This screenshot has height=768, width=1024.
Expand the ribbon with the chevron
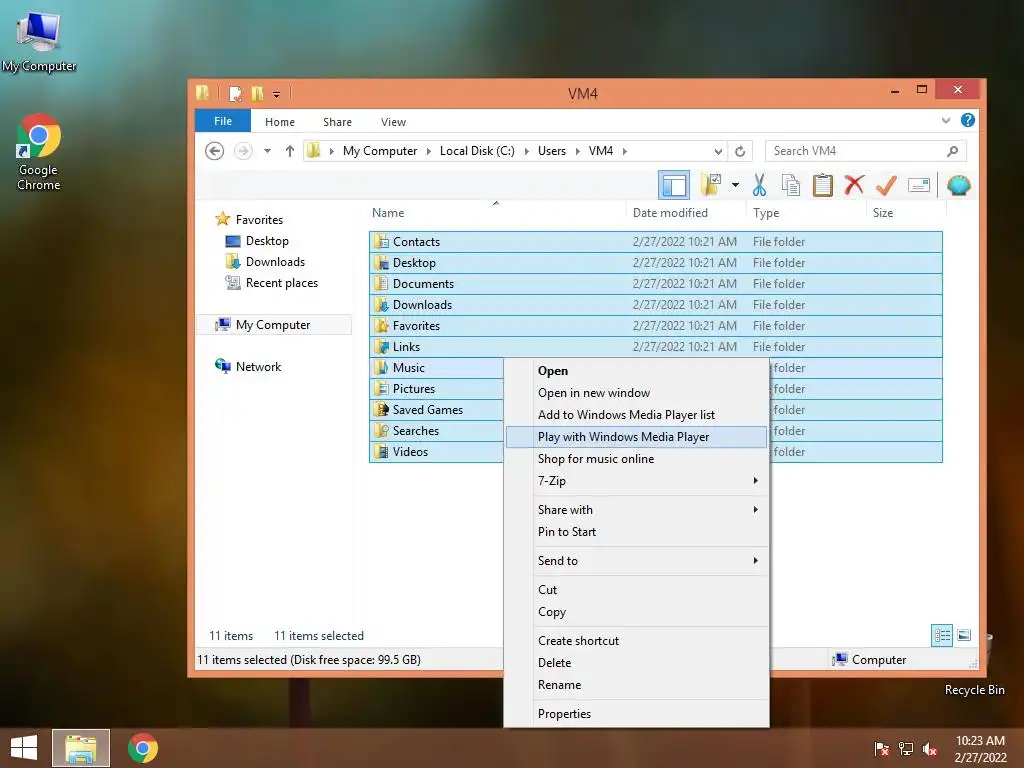coord(946,120)
